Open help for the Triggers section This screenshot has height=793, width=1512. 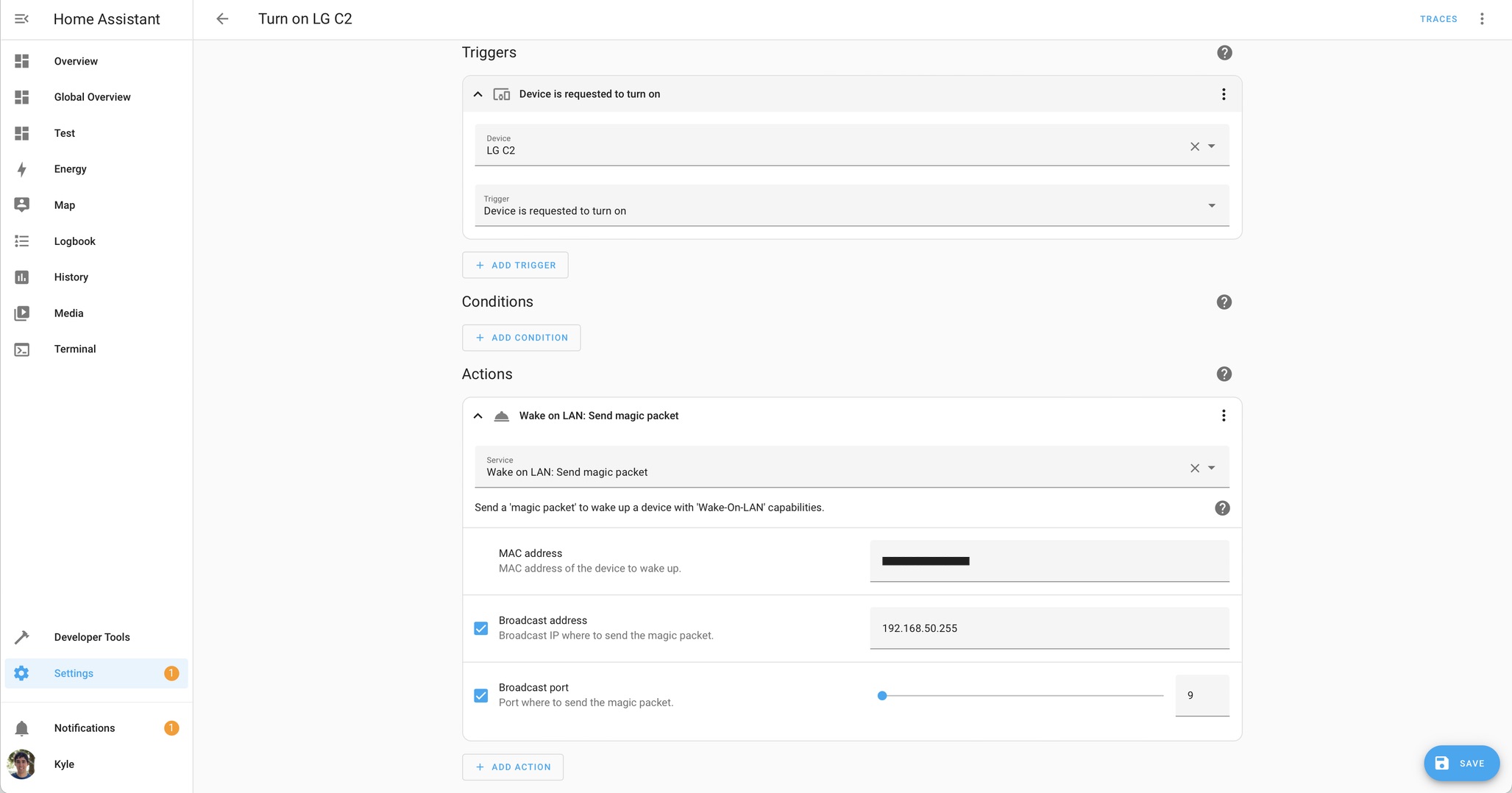coord(1224,53)
